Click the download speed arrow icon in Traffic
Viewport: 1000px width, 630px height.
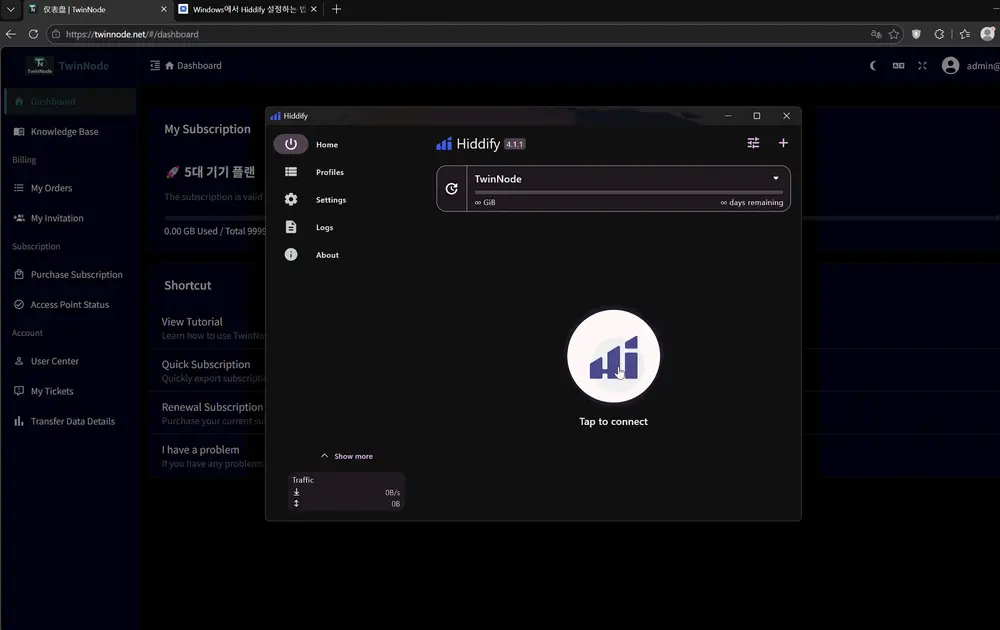tap(297, 492)
